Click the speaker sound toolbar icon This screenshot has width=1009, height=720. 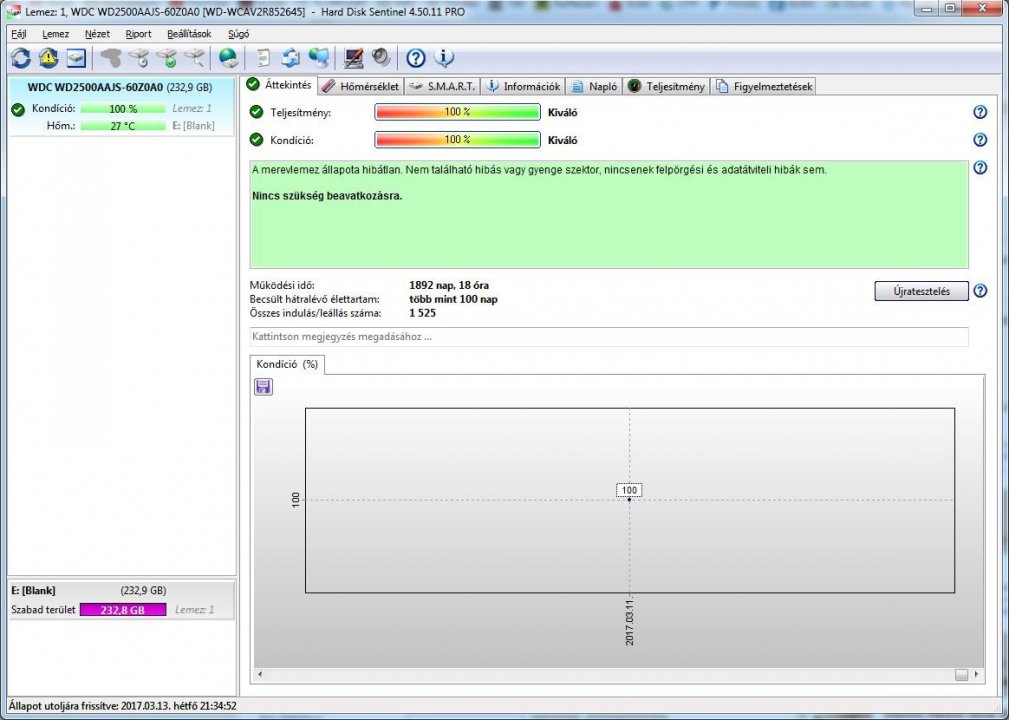[381, 59]
